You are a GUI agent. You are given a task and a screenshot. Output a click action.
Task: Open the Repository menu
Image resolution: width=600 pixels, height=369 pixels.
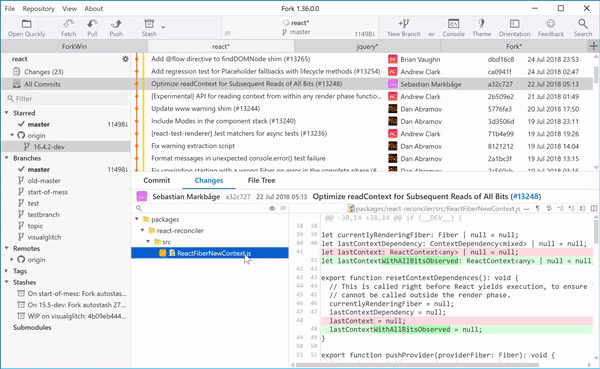pos(38,8)
